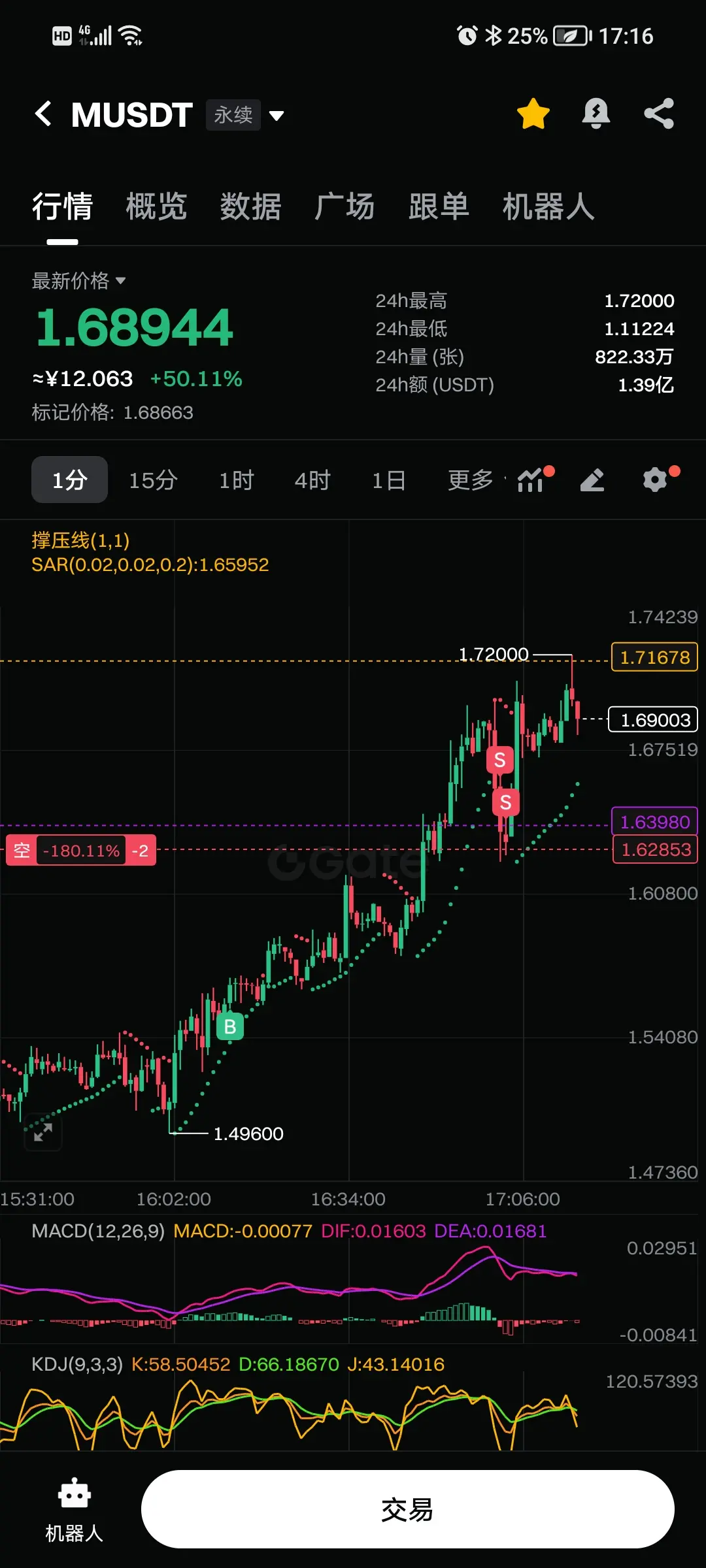This screenshot has width=706, height=1568.
Task: Tap the 1.72000 high price chart label
Action: coord(494,654)
